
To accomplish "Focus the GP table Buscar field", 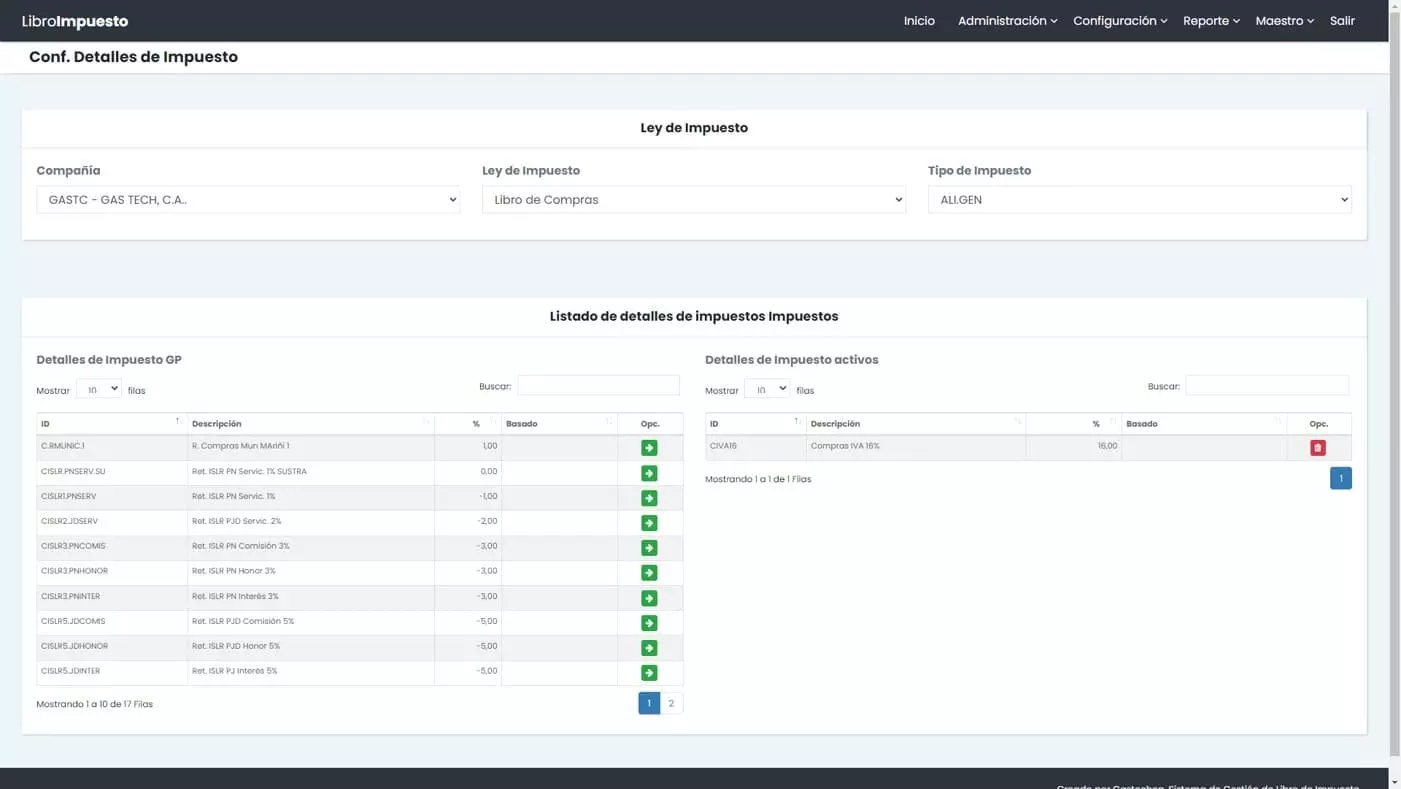I will pyautogui.click(x=598, y=386).
